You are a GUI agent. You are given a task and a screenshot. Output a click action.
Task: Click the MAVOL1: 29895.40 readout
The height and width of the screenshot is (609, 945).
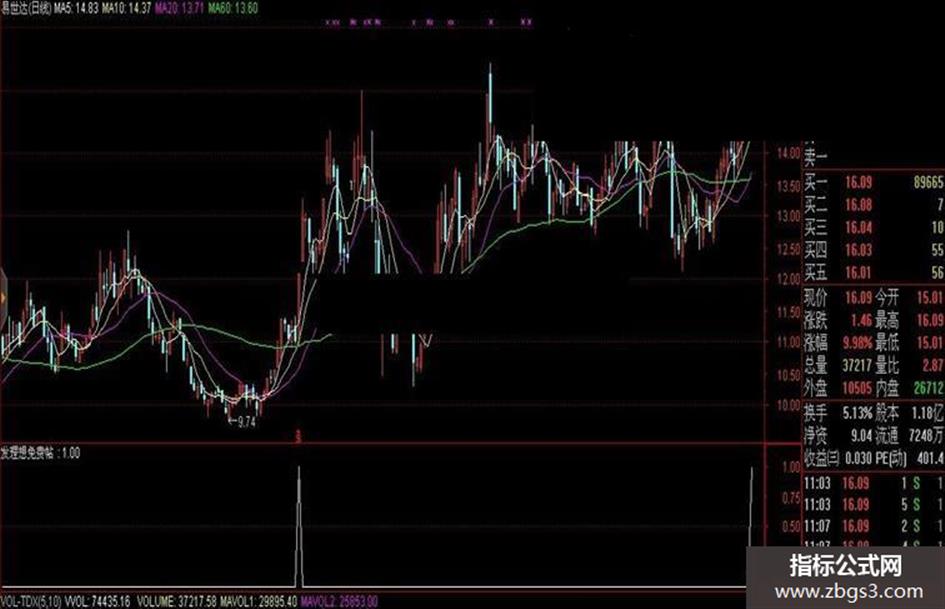259,602
